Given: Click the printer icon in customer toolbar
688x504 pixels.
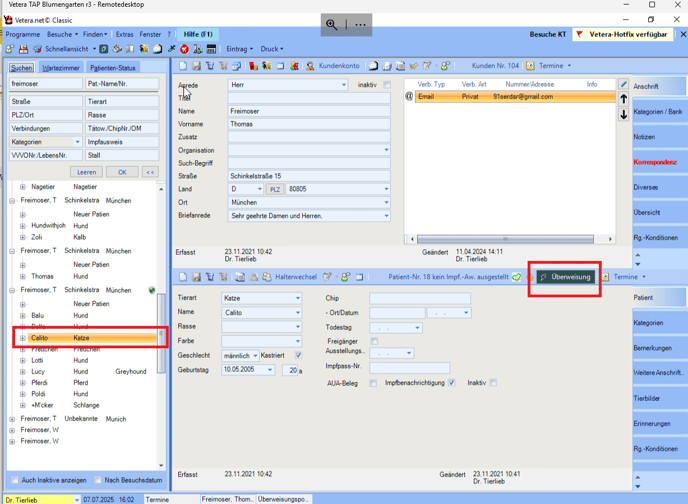Looking at the screenshot, I should point(387,66).
